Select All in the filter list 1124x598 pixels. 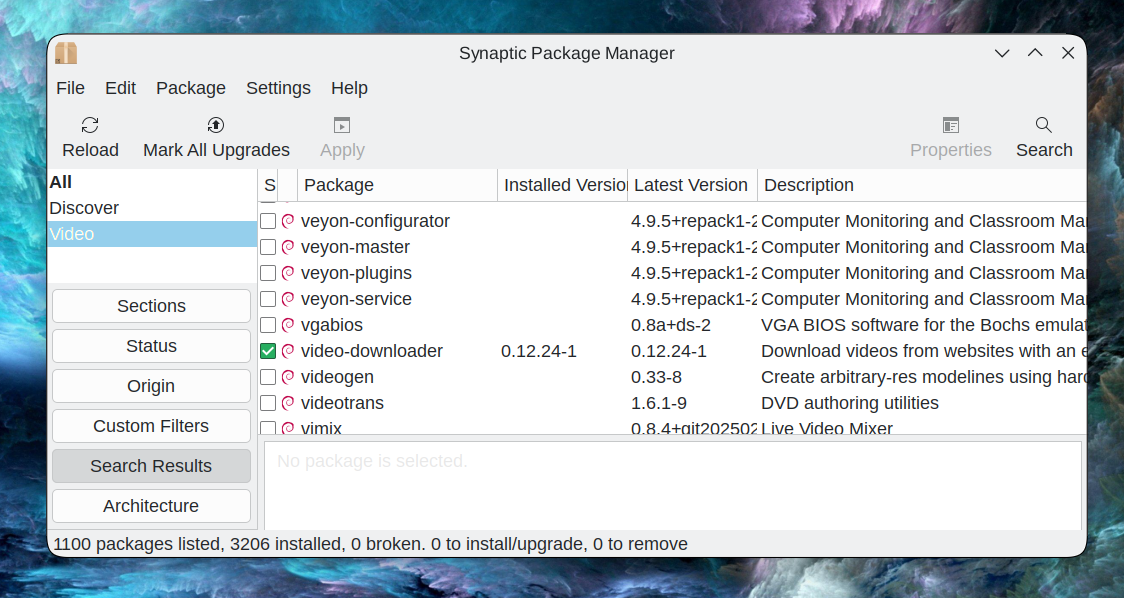coord(152,182)
